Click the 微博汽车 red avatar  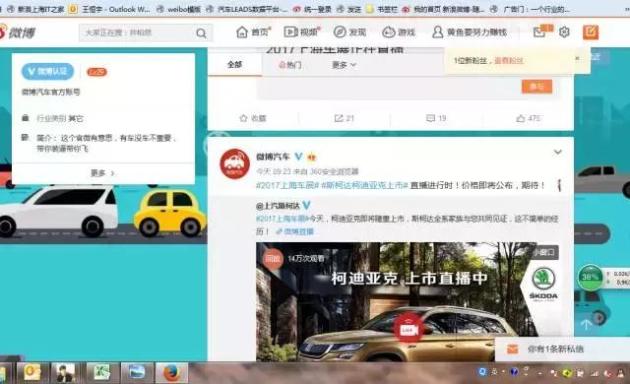[x=235, y=163]
